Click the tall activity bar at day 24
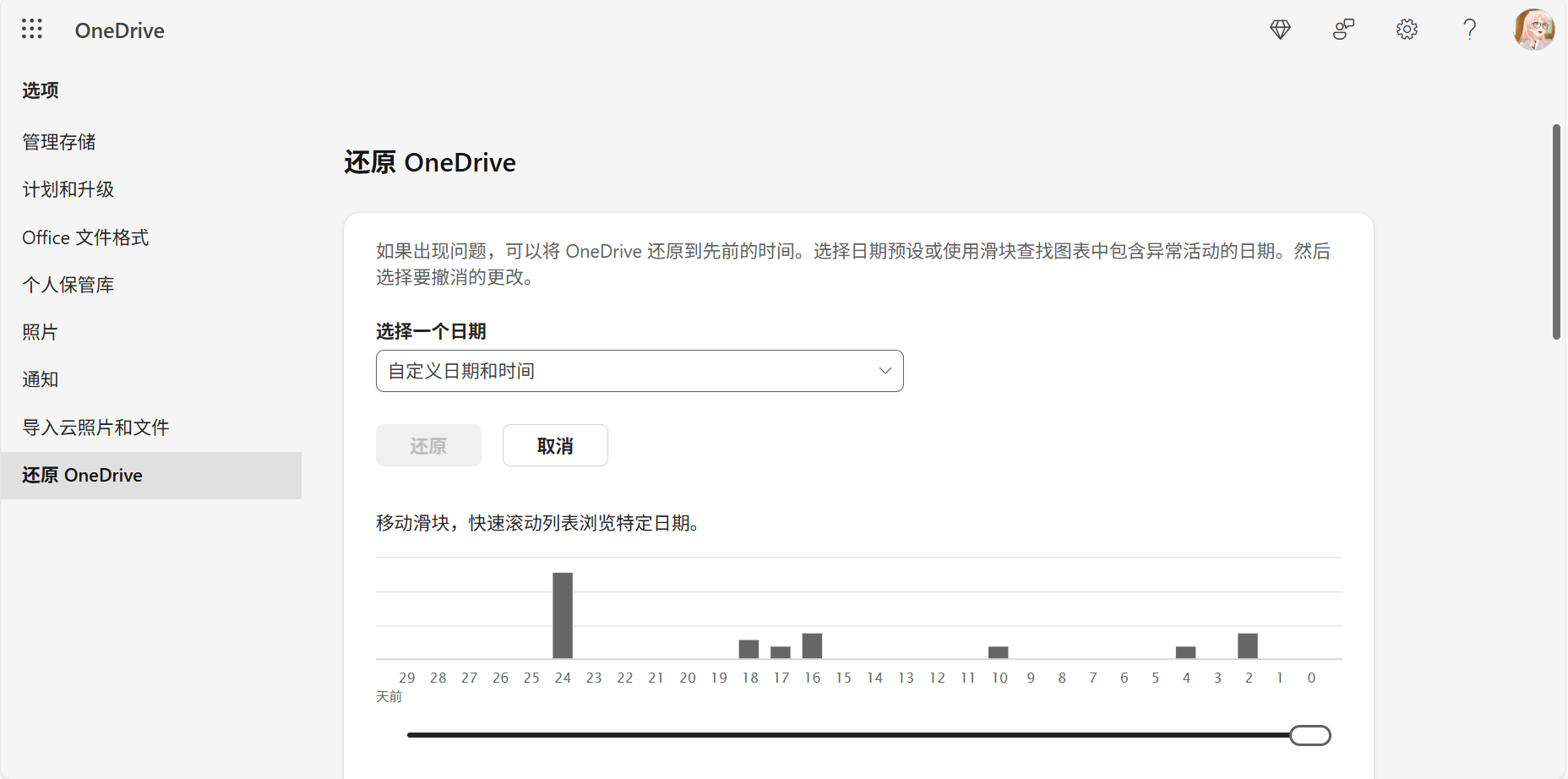 tap(563, 613)
